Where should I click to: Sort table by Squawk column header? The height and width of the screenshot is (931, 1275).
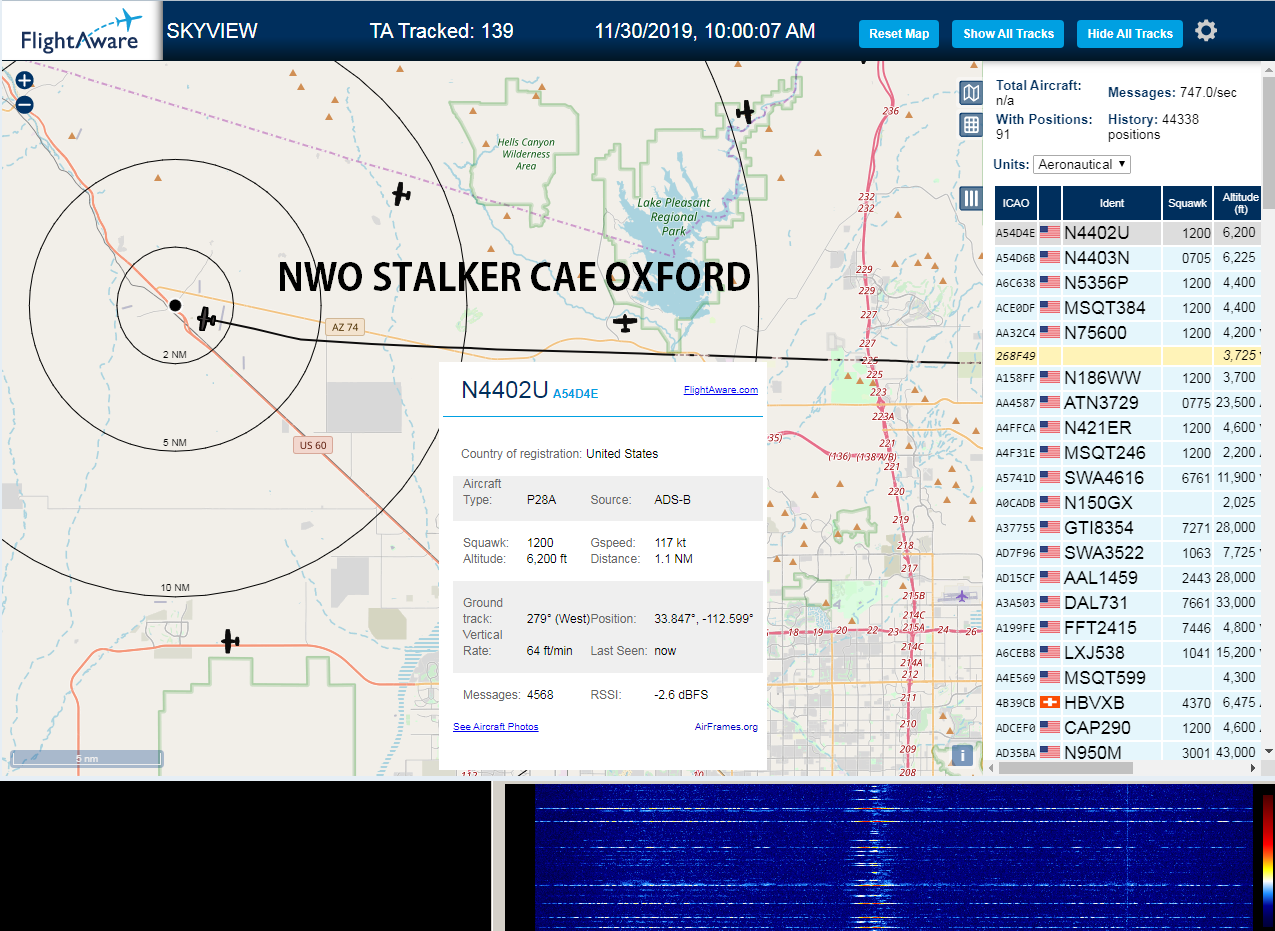[1188, 203]
